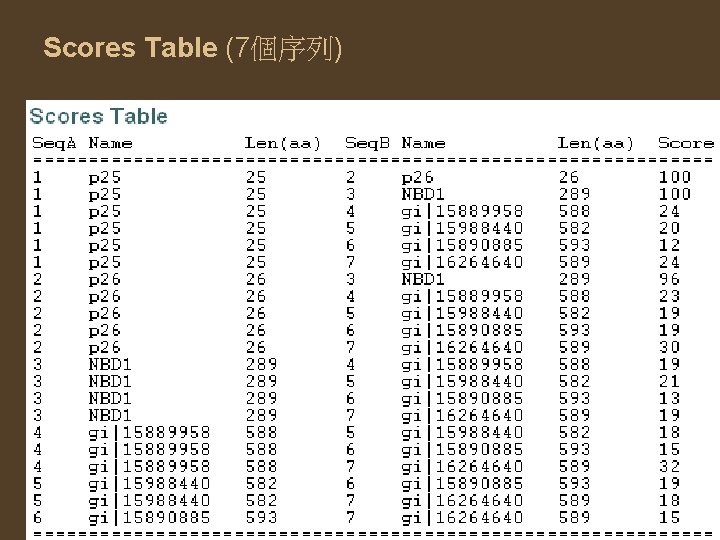Click score 18 in SeqA 4, SeqB 5 row
The image size is (720, 540).
coord(669,432)
